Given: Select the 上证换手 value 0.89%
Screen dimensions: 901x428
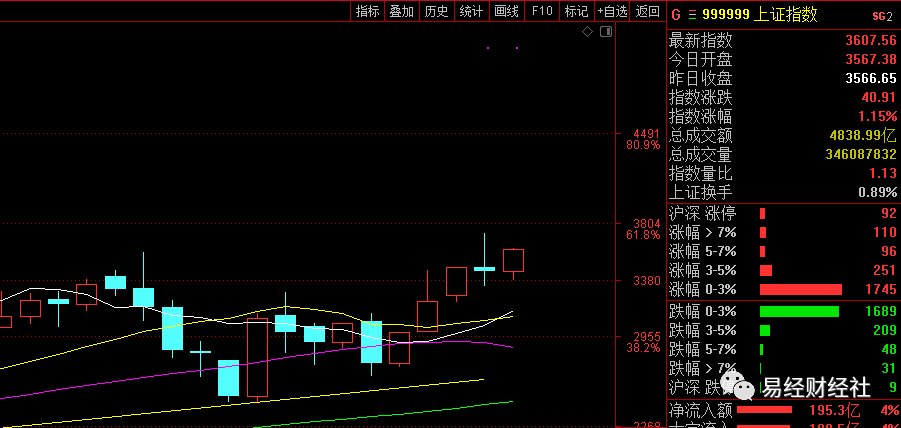Looking at the screenshot, I should coord(877,192).
